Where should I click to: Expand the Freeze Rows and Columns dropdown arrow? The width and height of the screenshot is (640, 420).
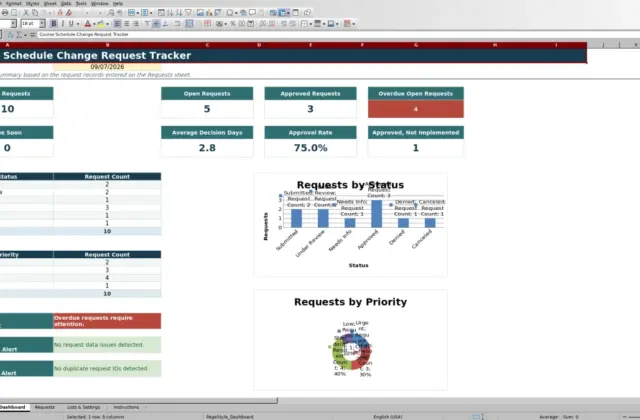[288, 13]
